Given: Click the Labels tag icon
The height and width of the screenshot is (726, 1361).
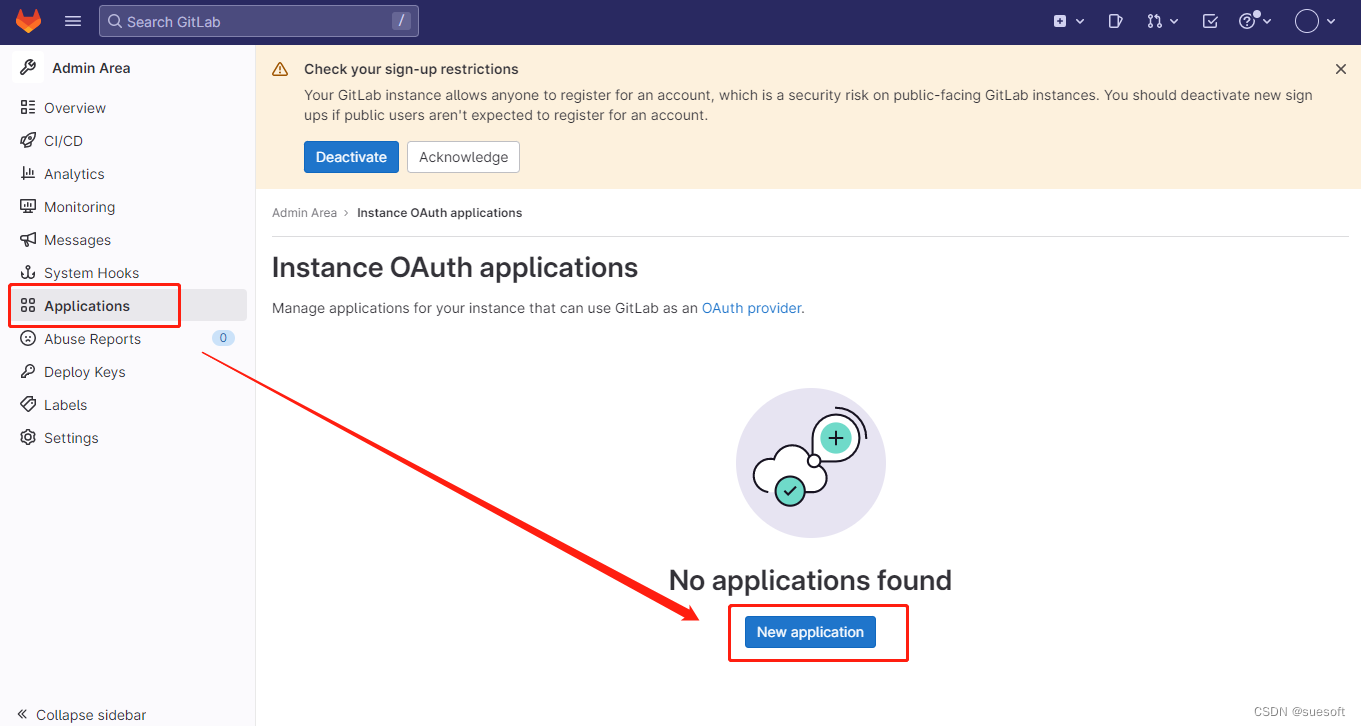Looking at the screenshot, I should click(28, 405).
